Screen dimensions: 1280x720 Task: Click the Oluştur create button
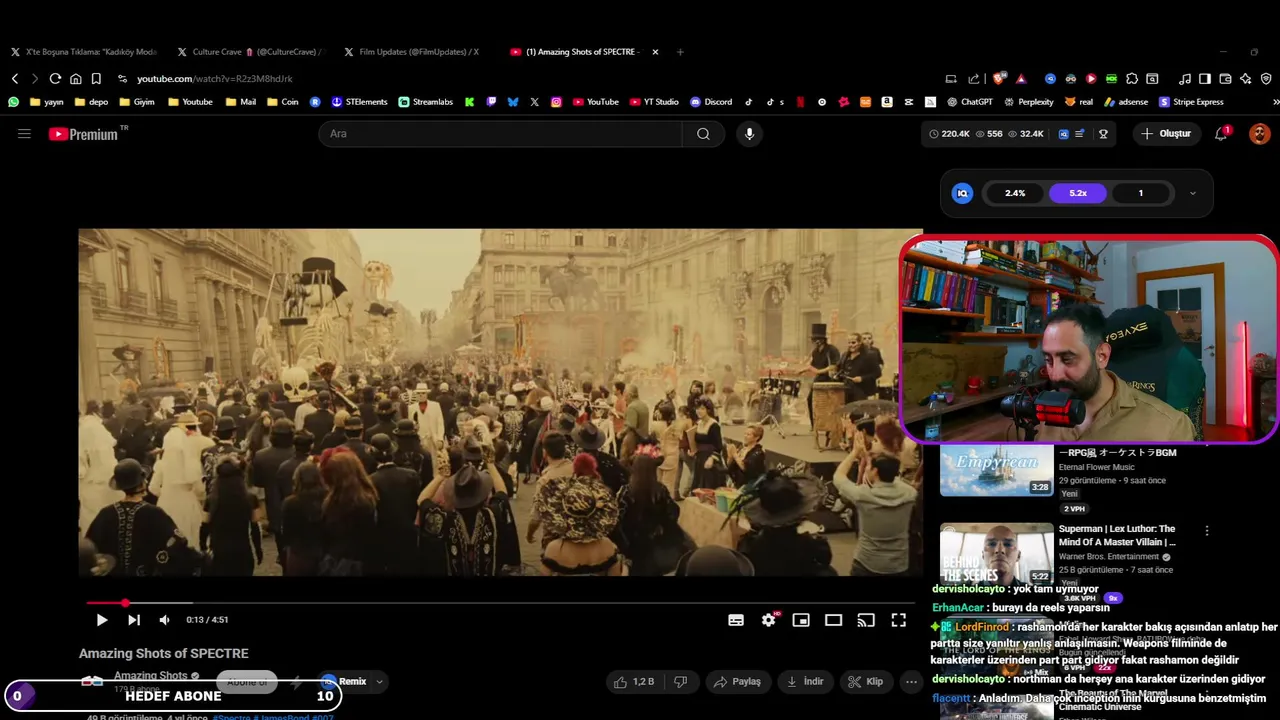[1166, 133]
